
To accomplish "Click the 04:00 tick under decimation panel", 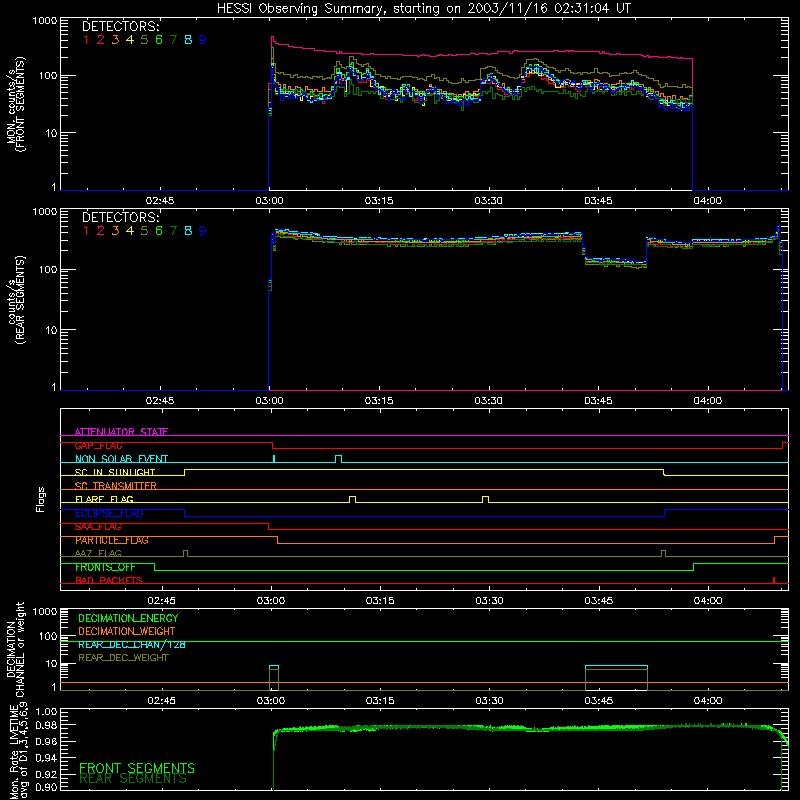I will point(708,701).
